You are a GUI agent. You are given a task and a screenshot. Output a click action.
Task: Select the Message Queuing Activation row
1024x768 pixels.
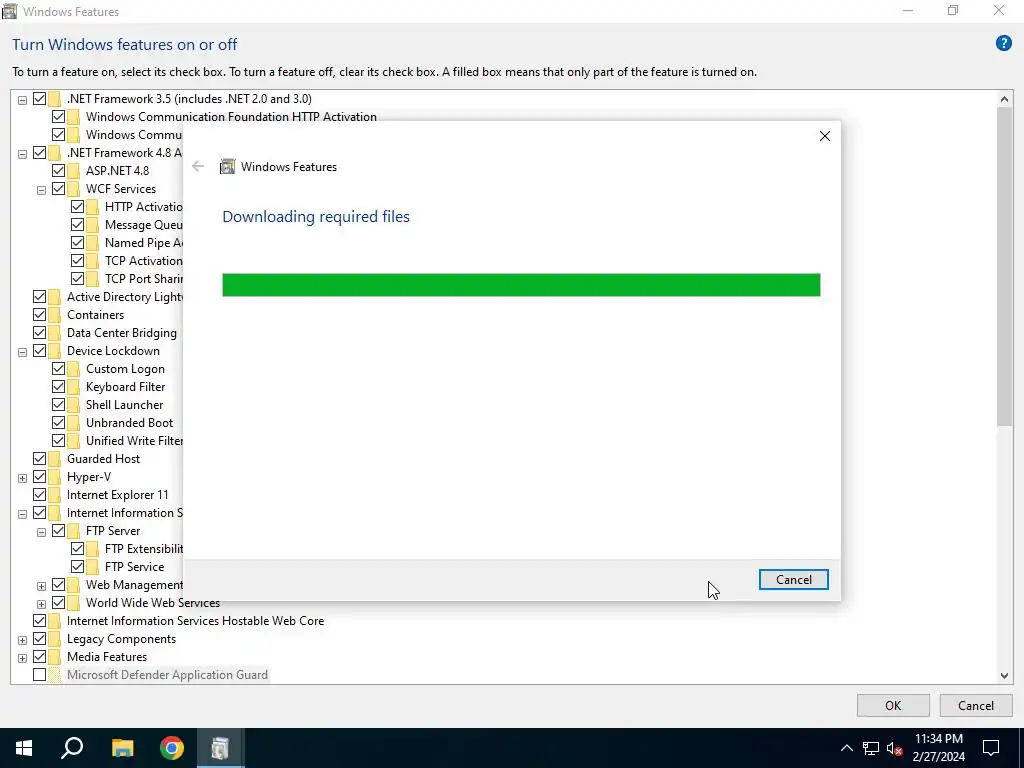(144, 225)
